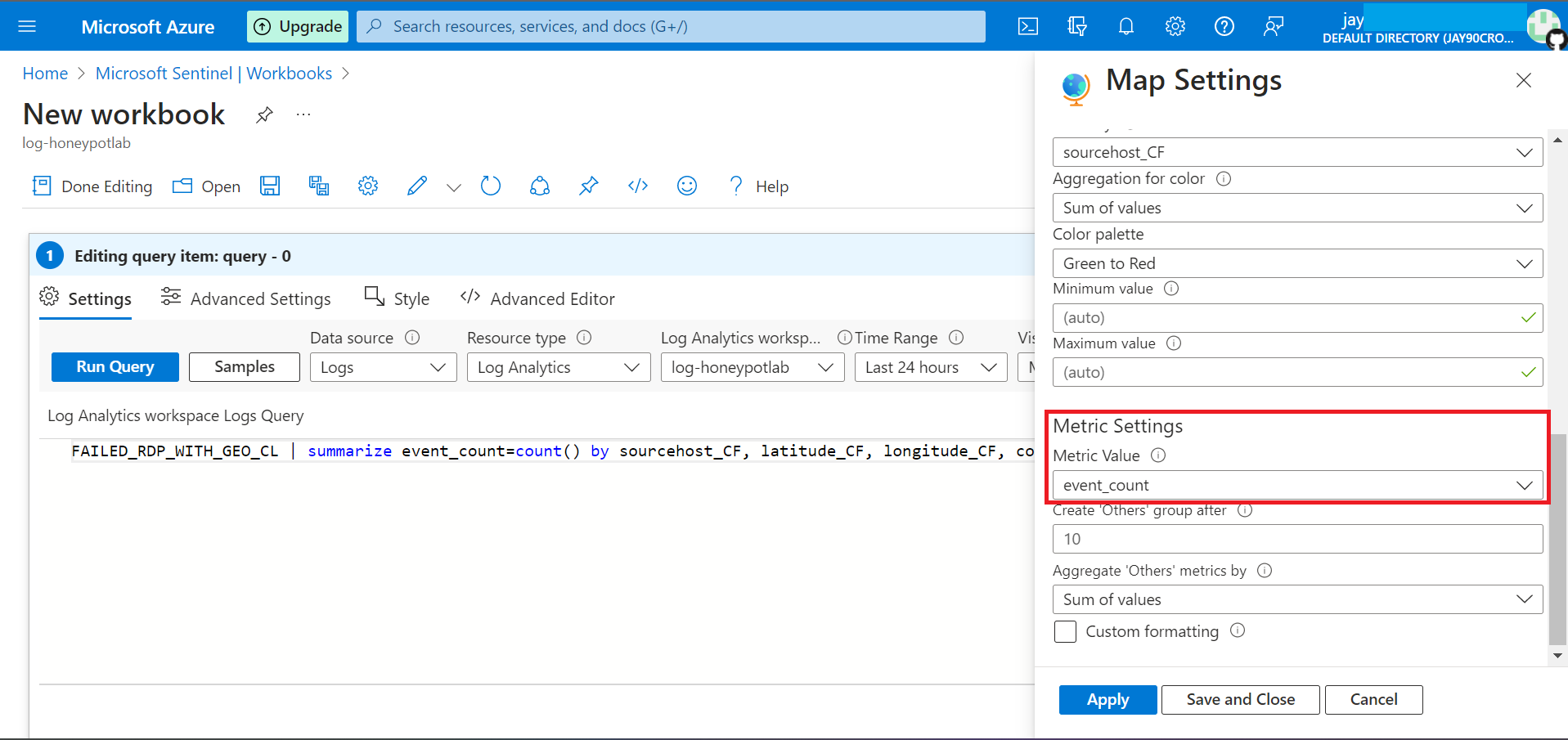Open the sourcehost_CF dropdown
The width and height of the screenshot is (1568, 740).
click(x=1297, y=152)
